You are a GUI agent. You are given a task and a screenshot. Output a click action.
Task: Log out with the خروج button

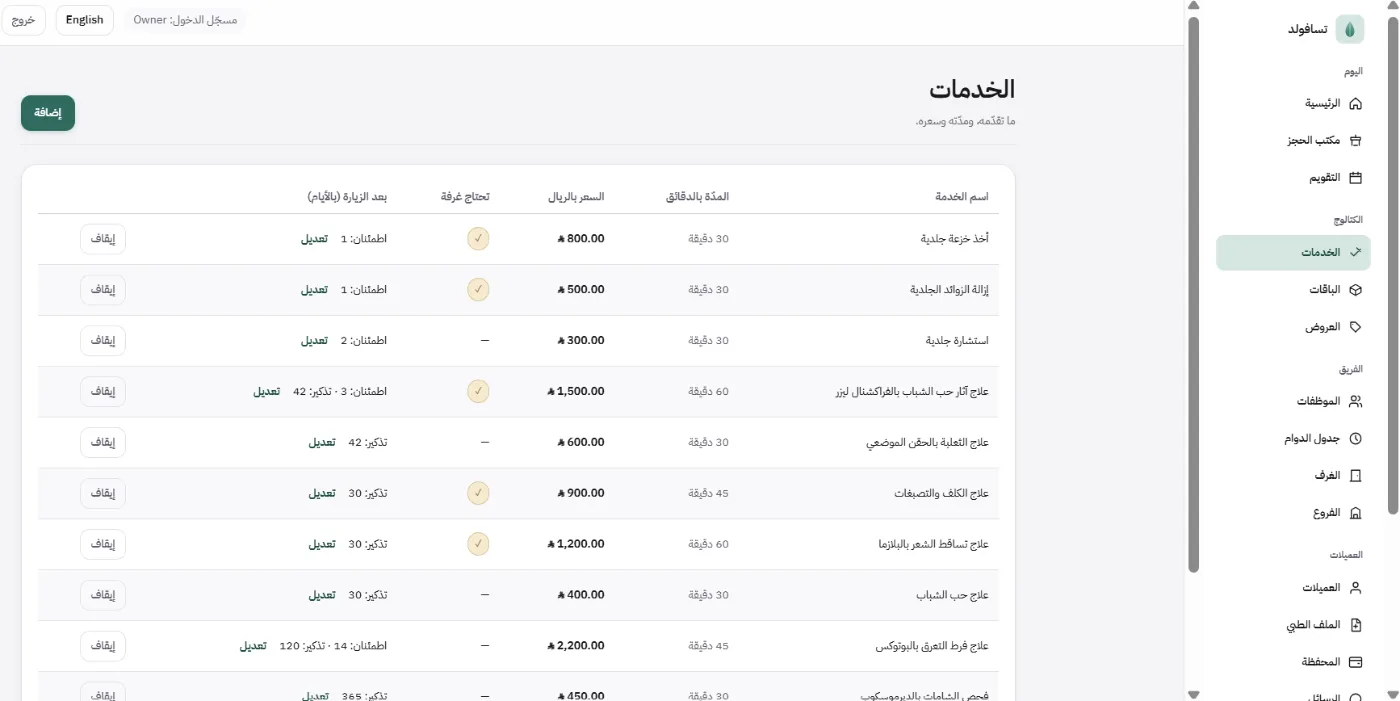(23, 20)
